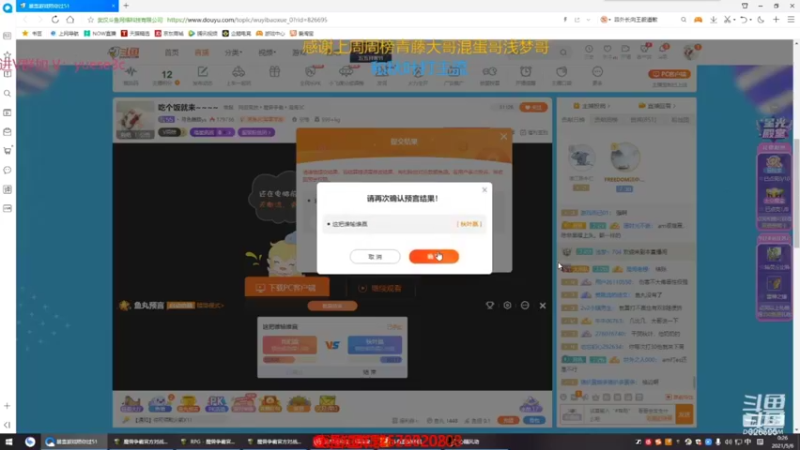This screenshot has width=800, height=450.
Task: Toggle the checkbox beside the title bar
Action: [x=523, y=133]
